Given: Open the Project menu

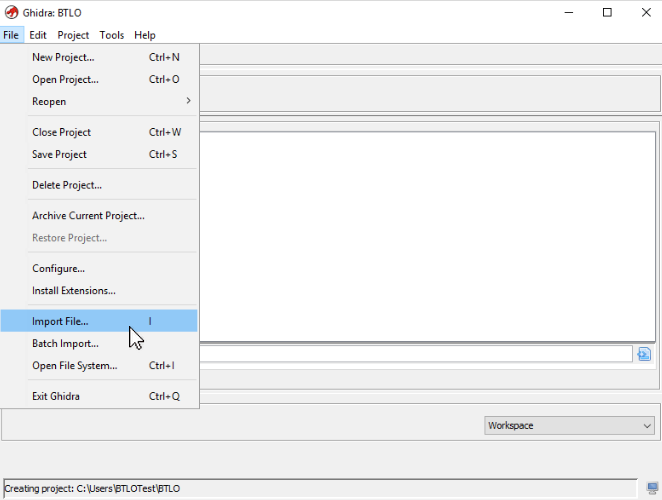Looking at the screenshot, I should (73, 35).
